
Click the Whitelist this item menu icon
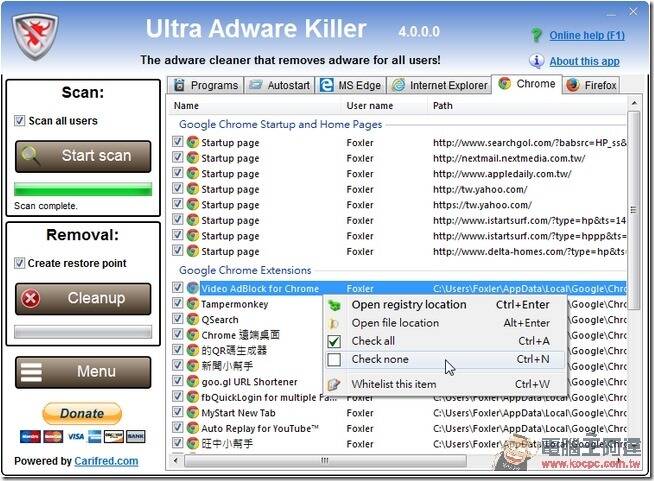(x=334, y=384)
